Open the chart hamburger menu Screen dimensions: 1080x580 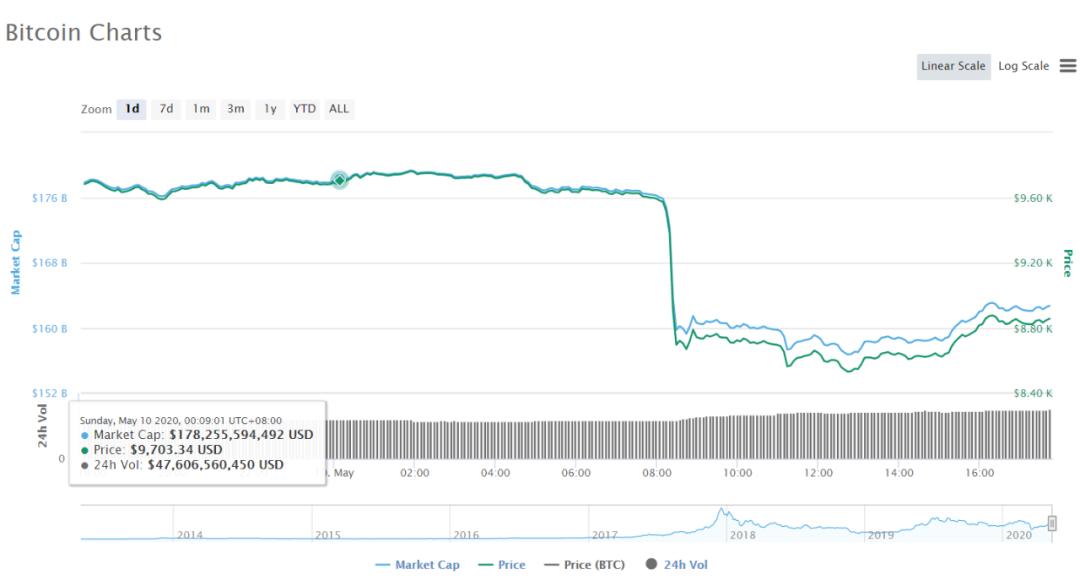click(1067, 66)
